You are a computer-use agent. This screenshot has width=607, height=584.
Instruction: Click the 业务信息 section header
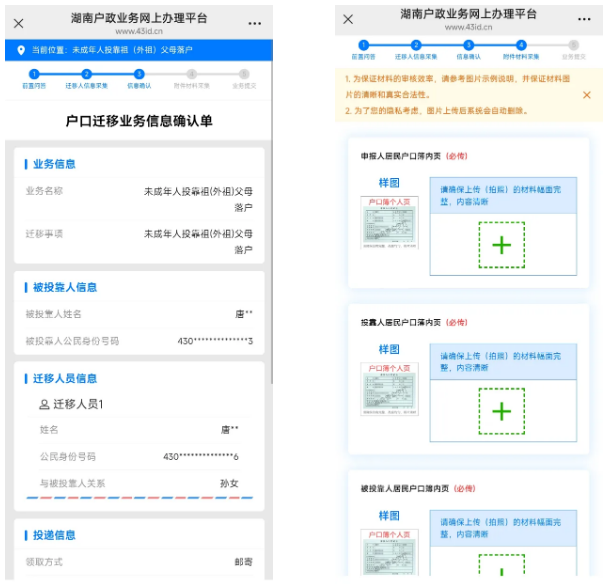[54, 164]
